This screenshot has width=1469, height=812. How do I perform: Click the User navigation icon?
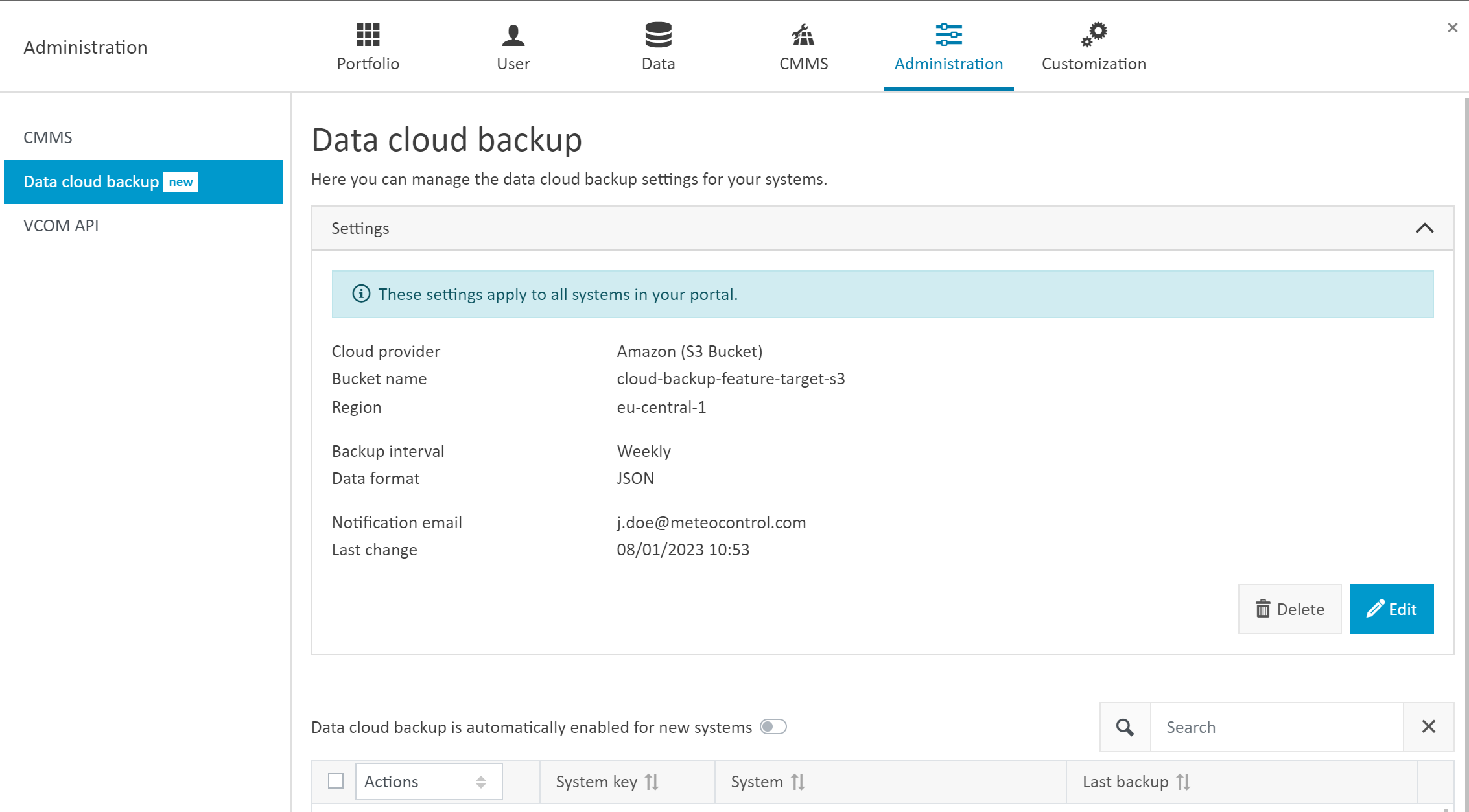coord(514,47)
